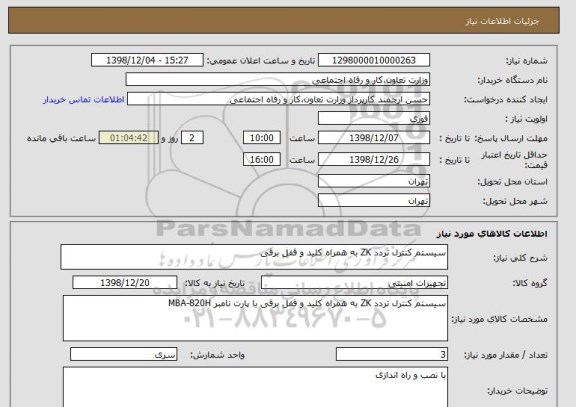The width and height of the screenshot is (576, 407).
Task: Click the response deadline date 1398/12/07
Action: click(x=374, y=138)
